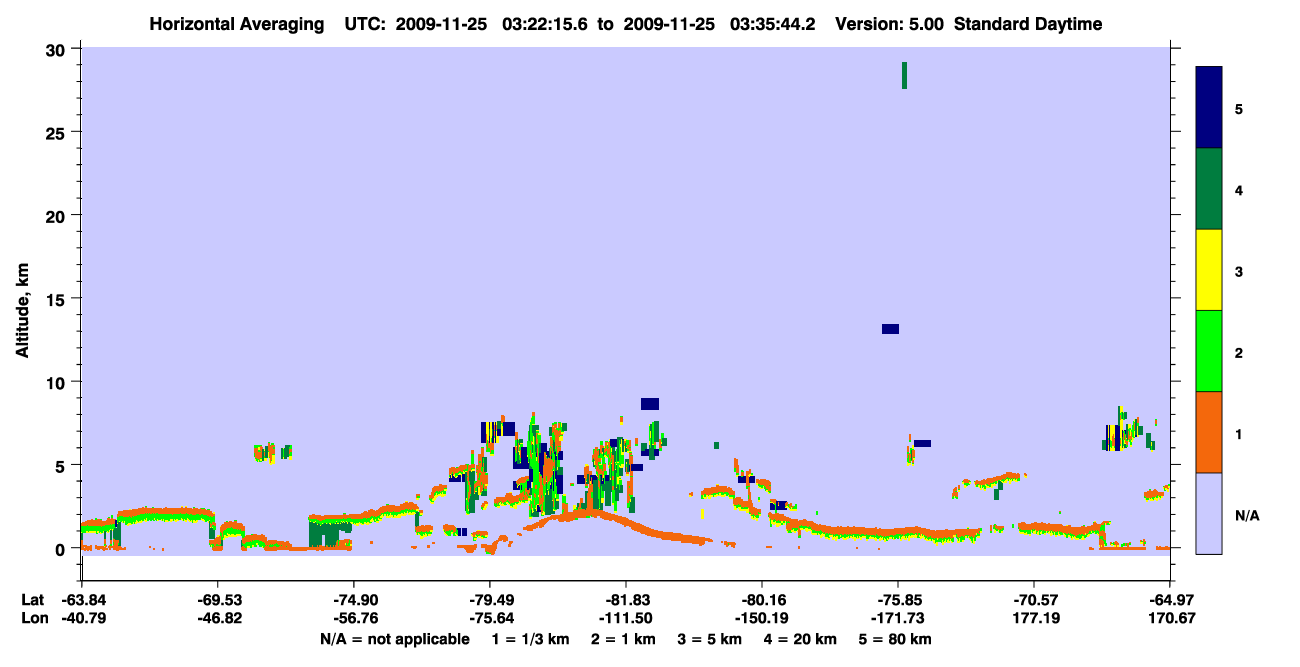This screenshot has width=1300, height=667.
Task: Click longitude value 177.19
Action: [x=1034, y=618]
